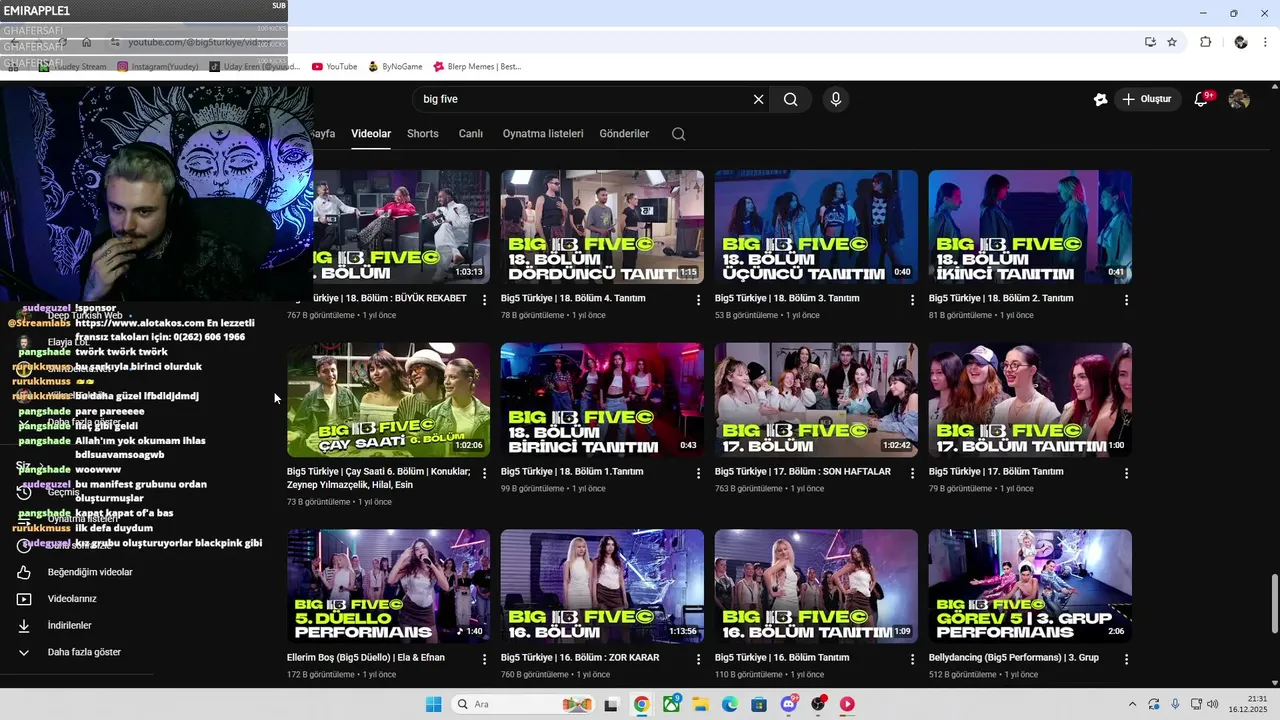Open the Instagram(Yuudey) bookmark
The width and height of the screenshot is (1280, 720).
coord(157,67)
